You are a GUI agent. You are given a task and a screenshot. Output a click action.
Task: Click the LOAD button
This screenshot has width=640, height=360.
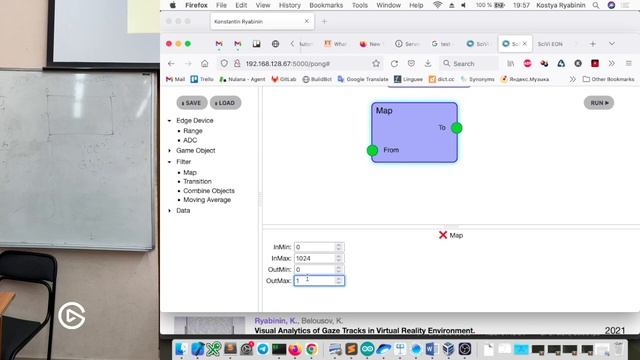[x=225, y=103]
